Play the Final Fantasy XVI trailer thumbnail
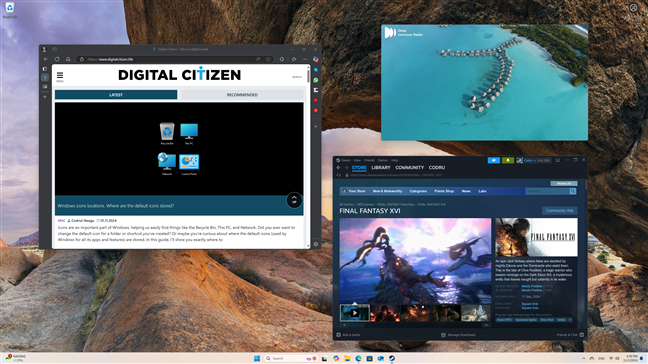Screen dimensions: 648x364 (355, 313)
